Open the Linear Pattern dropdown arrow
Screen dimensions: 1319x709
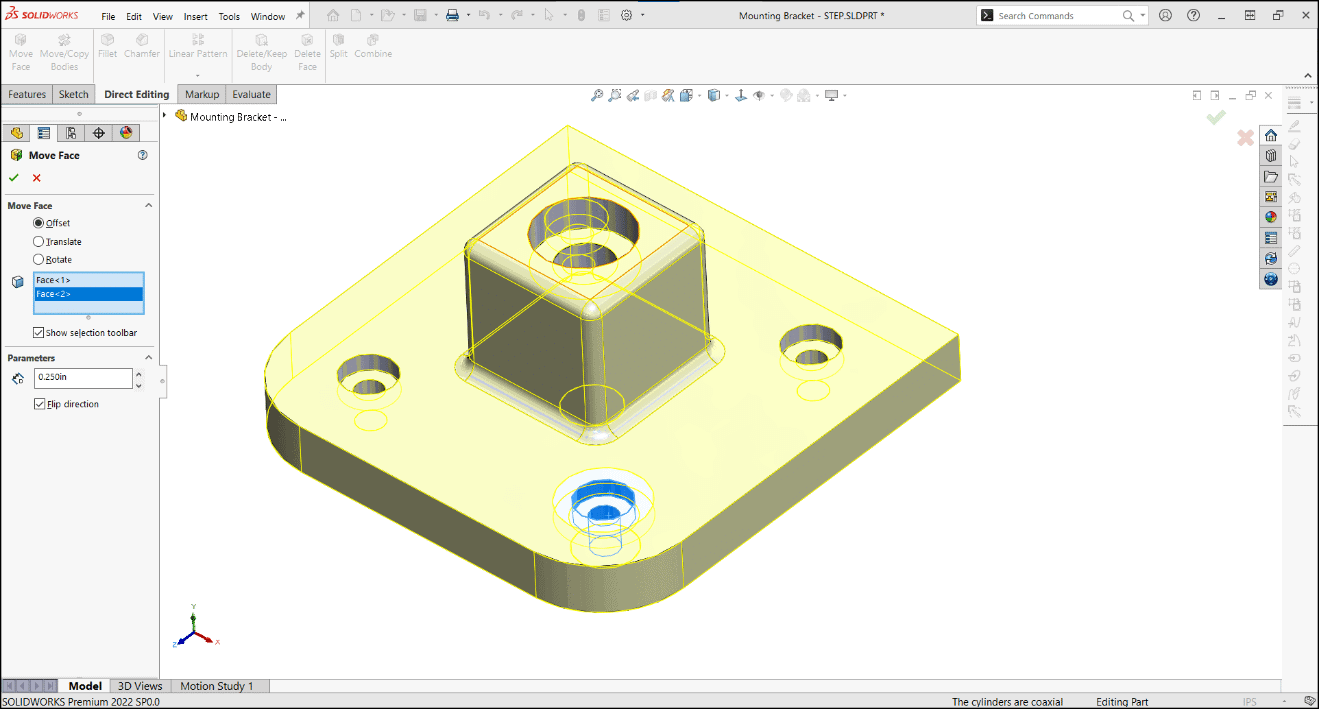[198, 76]
